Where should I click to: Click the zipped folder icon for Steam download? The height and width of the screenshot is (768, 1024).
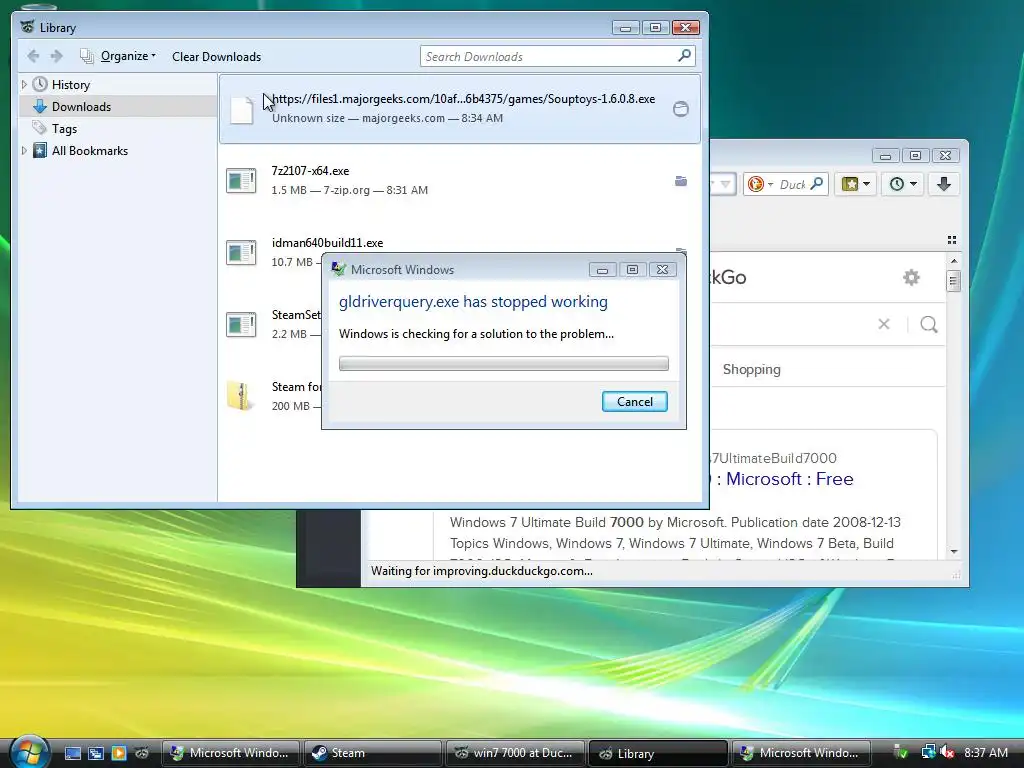pos(240,396)
